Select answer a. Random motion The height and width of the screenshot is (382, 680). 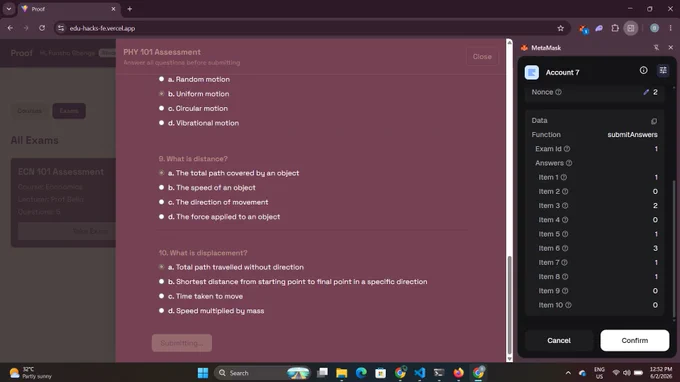[x=161, y=79]
